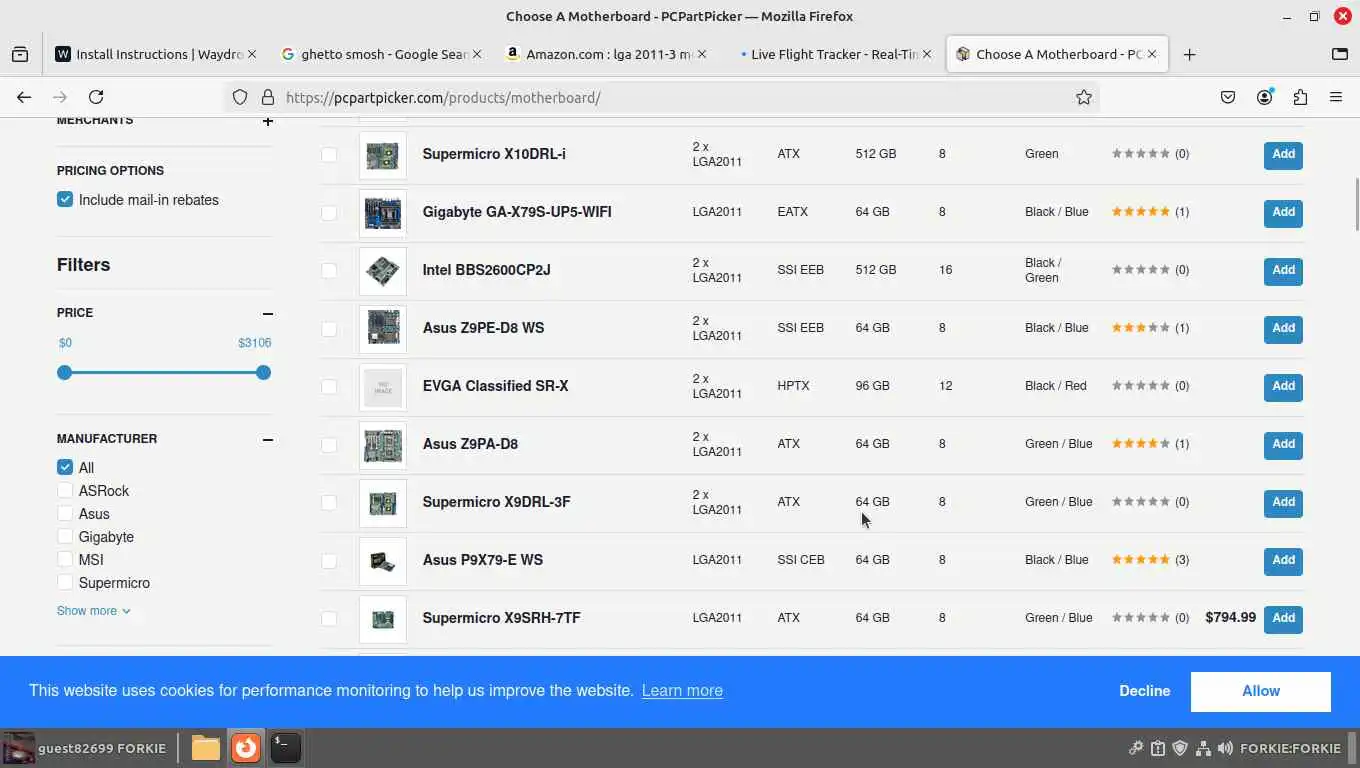1360x768 pixels.
Task: Save page to Pocket icon
Action: [1228, 97]
